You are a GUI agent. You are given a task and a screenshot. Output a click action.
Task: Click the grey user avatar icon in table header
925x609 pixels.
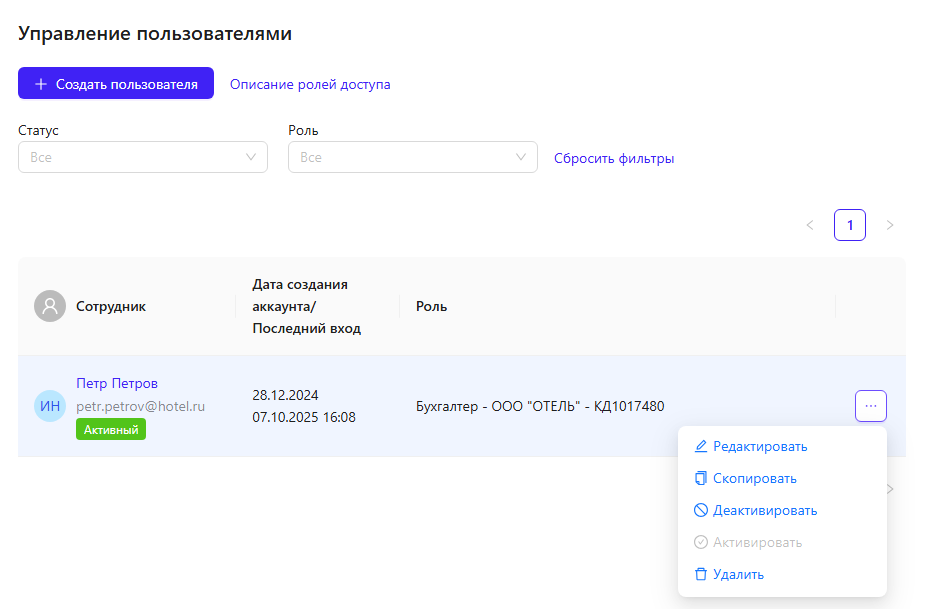(x=50, y=306)
